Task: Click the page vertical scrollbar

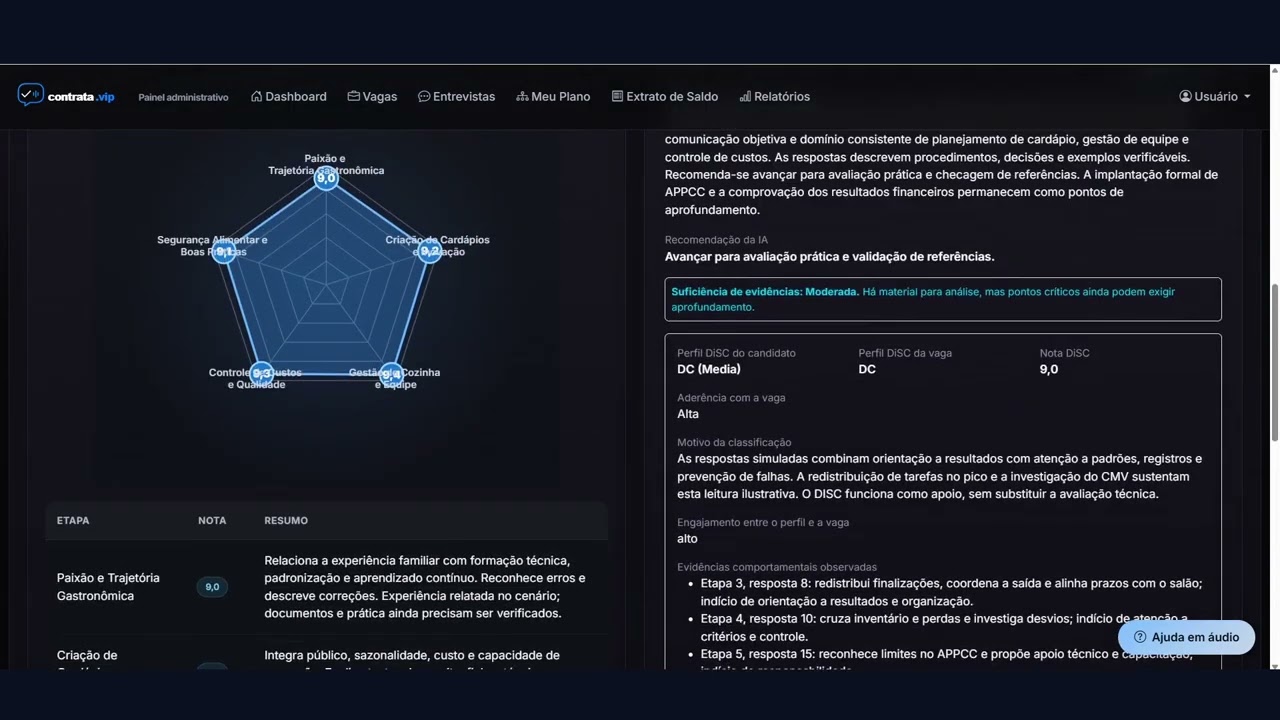Action: point(1274,362)
